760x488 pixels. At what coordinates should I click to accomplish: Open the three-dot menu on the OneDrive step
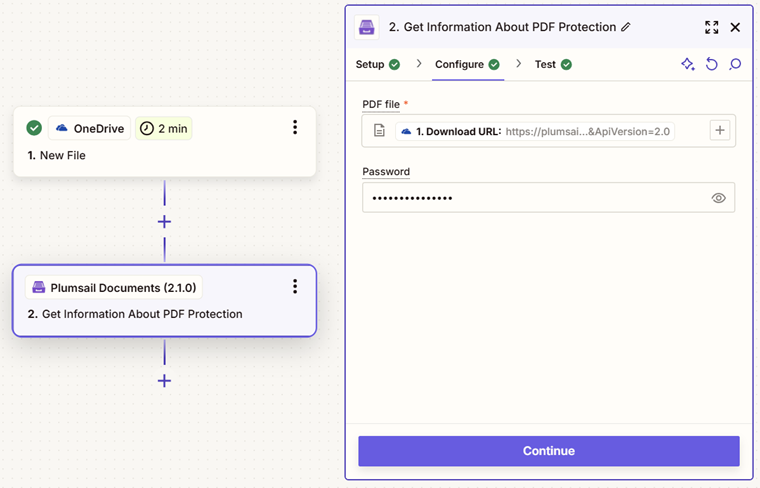pyautogui.click(x=295, y=127)
